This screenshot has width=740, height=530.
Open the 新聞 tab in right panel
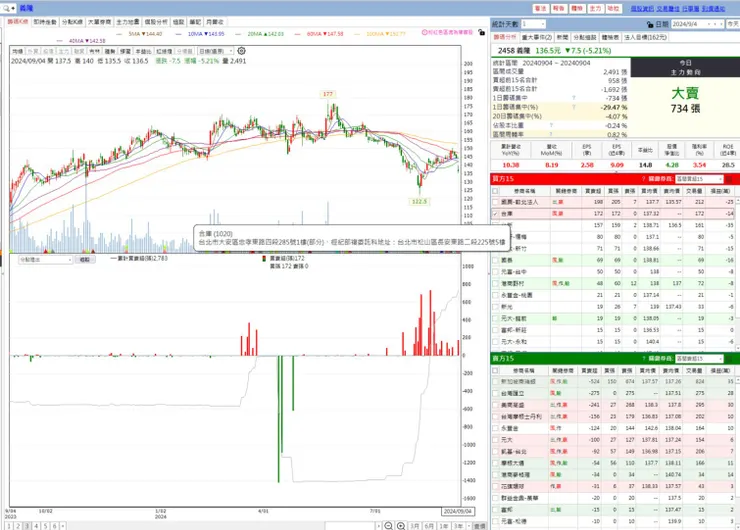pos(562,37)
